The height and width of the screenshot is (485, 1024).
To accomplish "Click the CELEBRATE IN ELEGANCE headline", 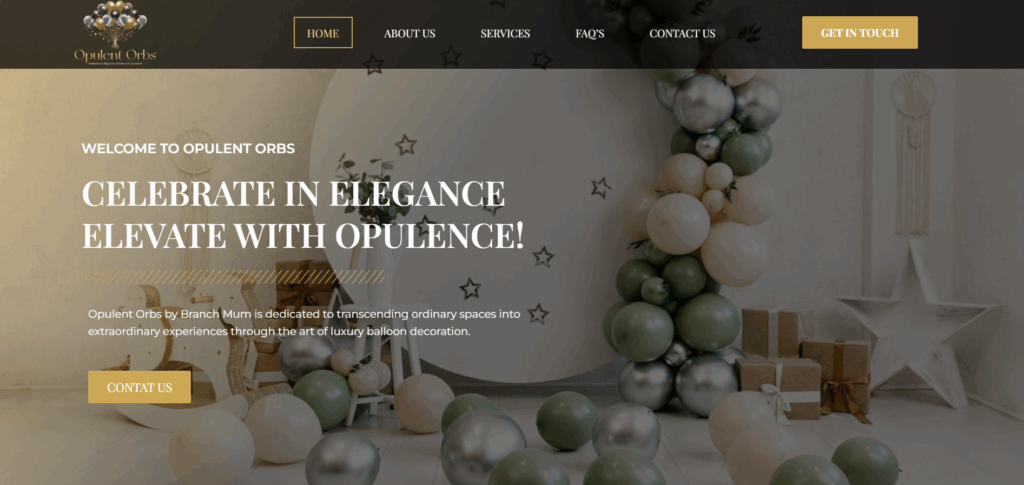I will 293,194.
